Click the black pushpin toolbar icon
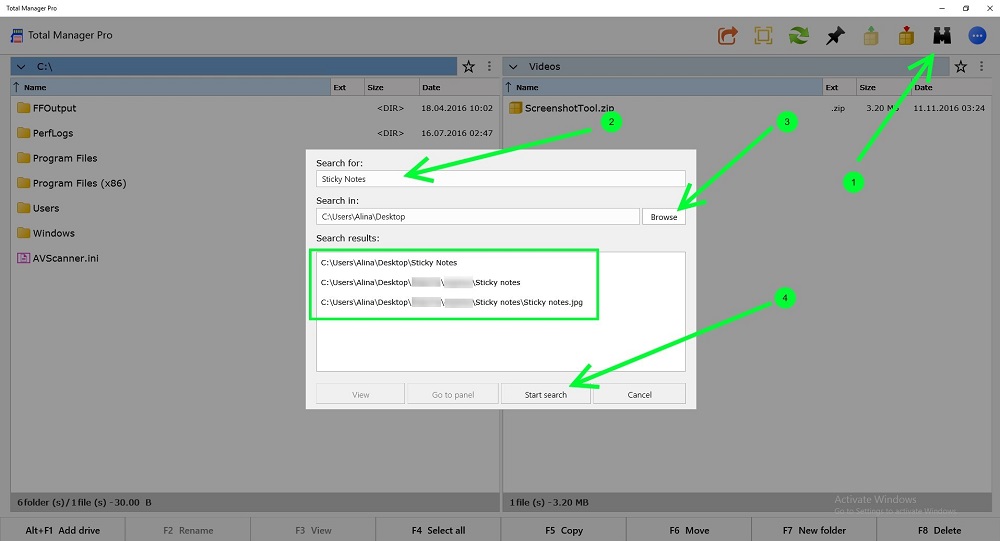 [x=835, y=36]
